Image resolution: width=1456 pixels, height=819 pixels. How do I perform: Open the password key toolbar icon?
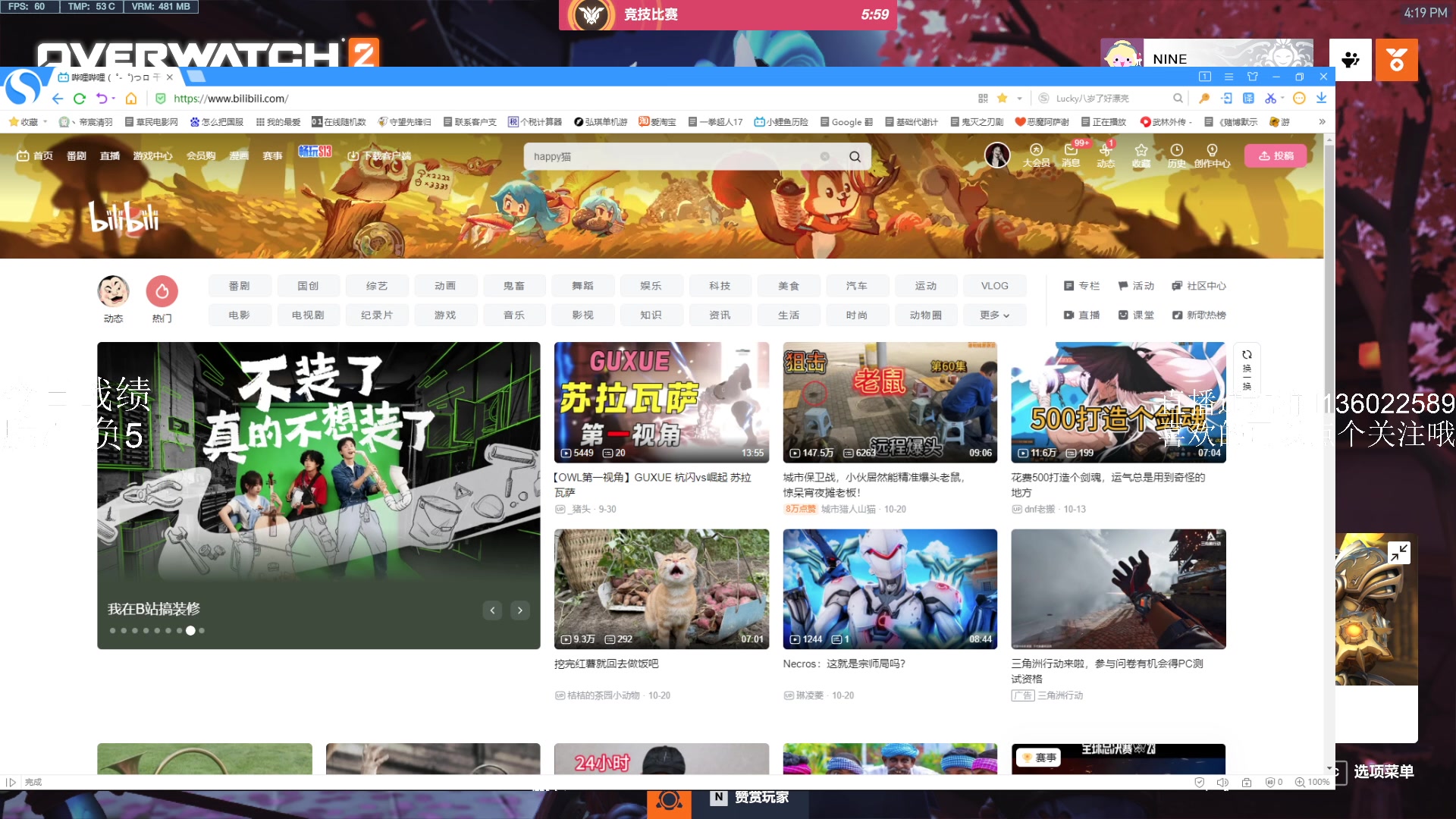1204,99
